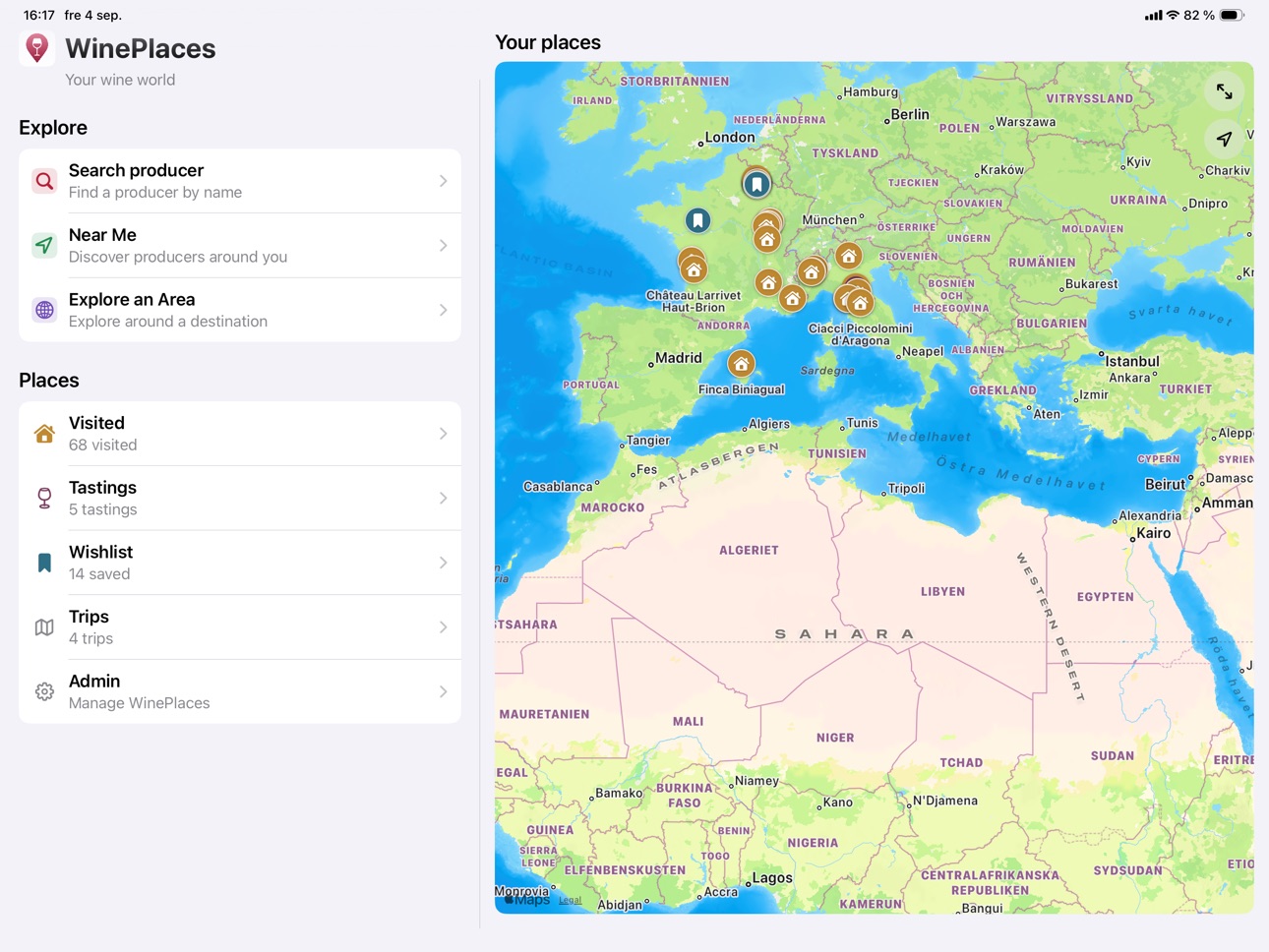Open Near Me producer discovery
1269x952 pixels.
coord(240,246)
